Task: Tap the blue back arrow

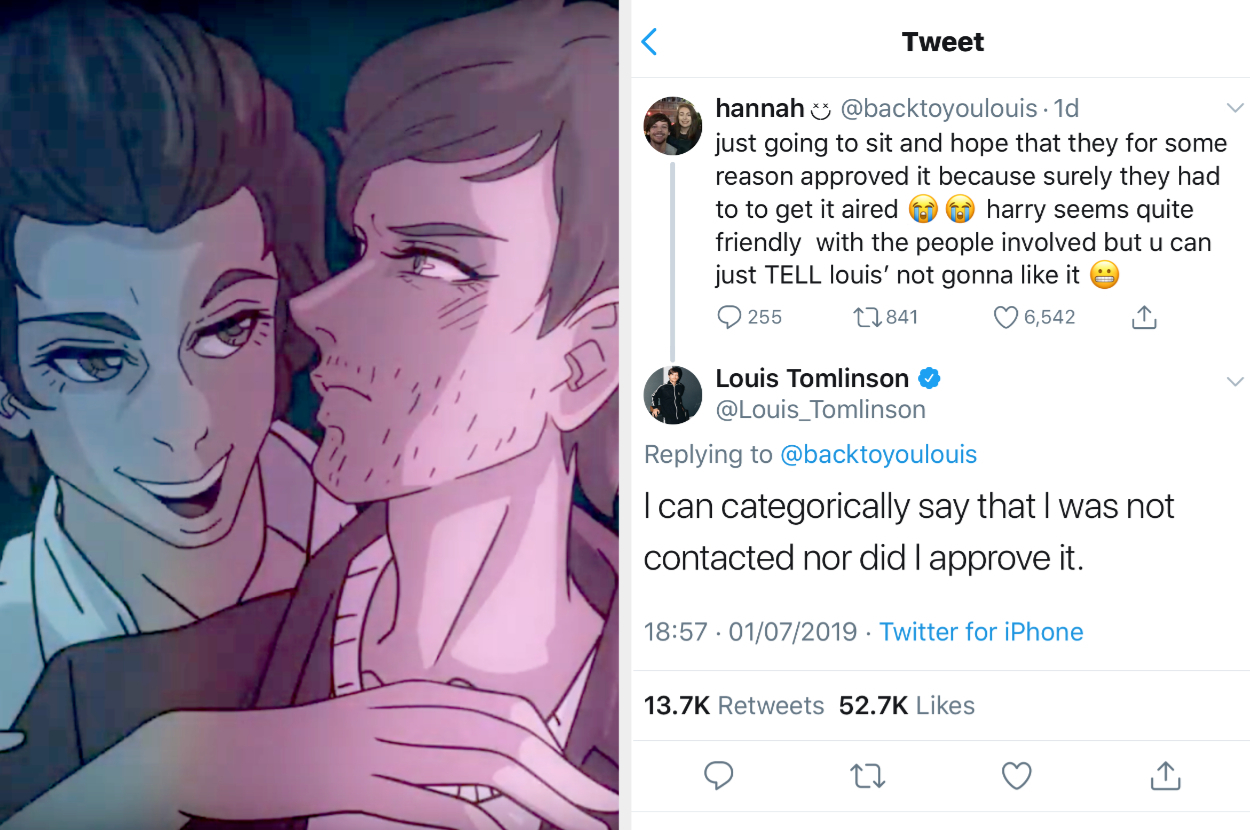Action: pos(650,42)
